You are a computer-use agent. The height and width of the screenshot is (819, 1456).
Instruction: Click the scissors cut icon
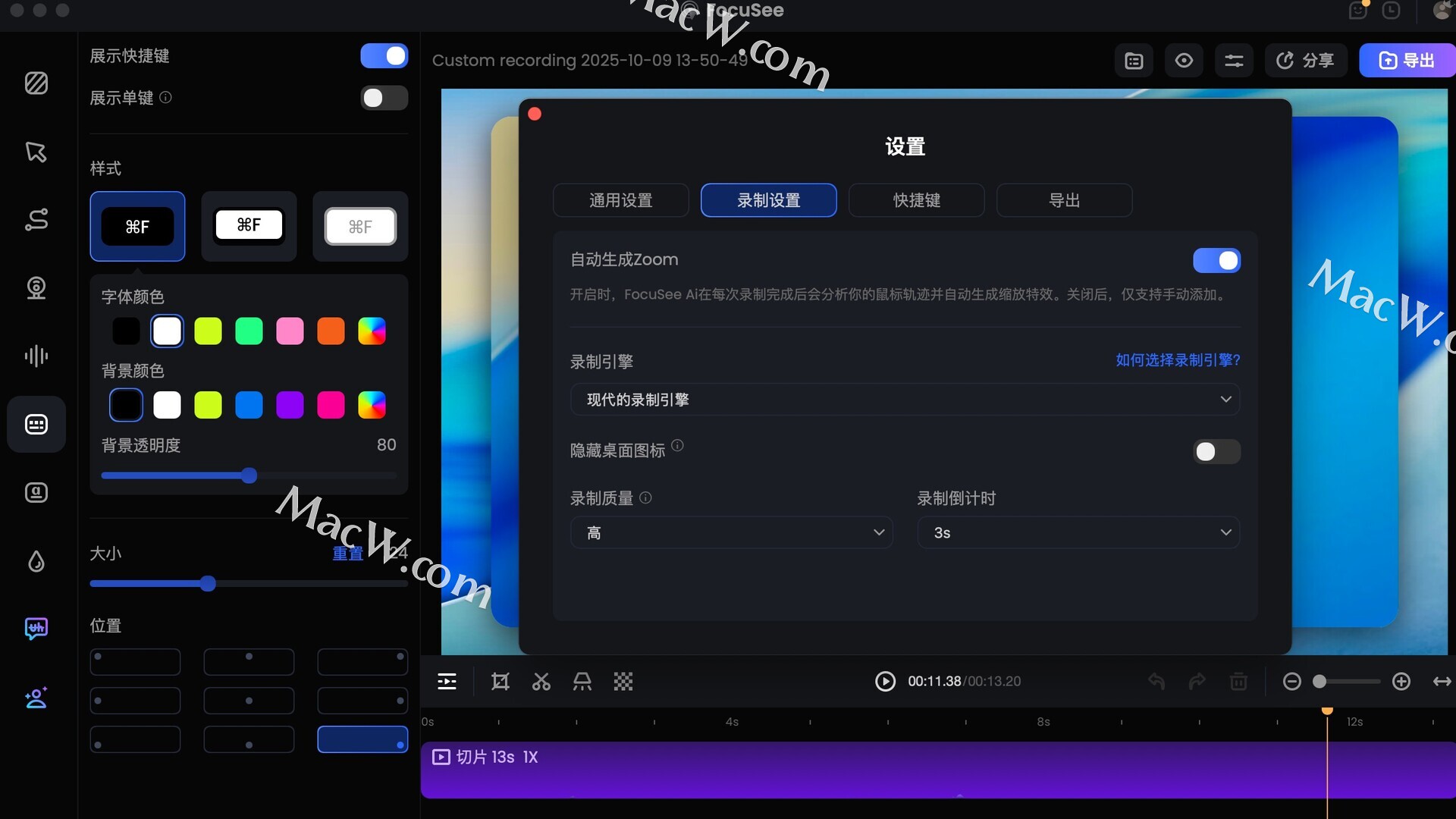click(541, 682)
